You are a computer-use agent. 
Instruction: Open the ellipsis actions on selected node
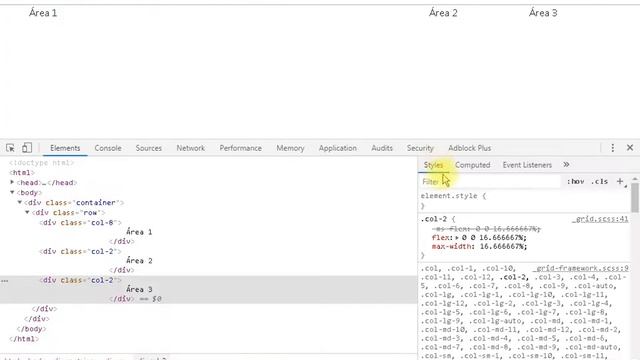pyautogui.click(x=4, y=281)
